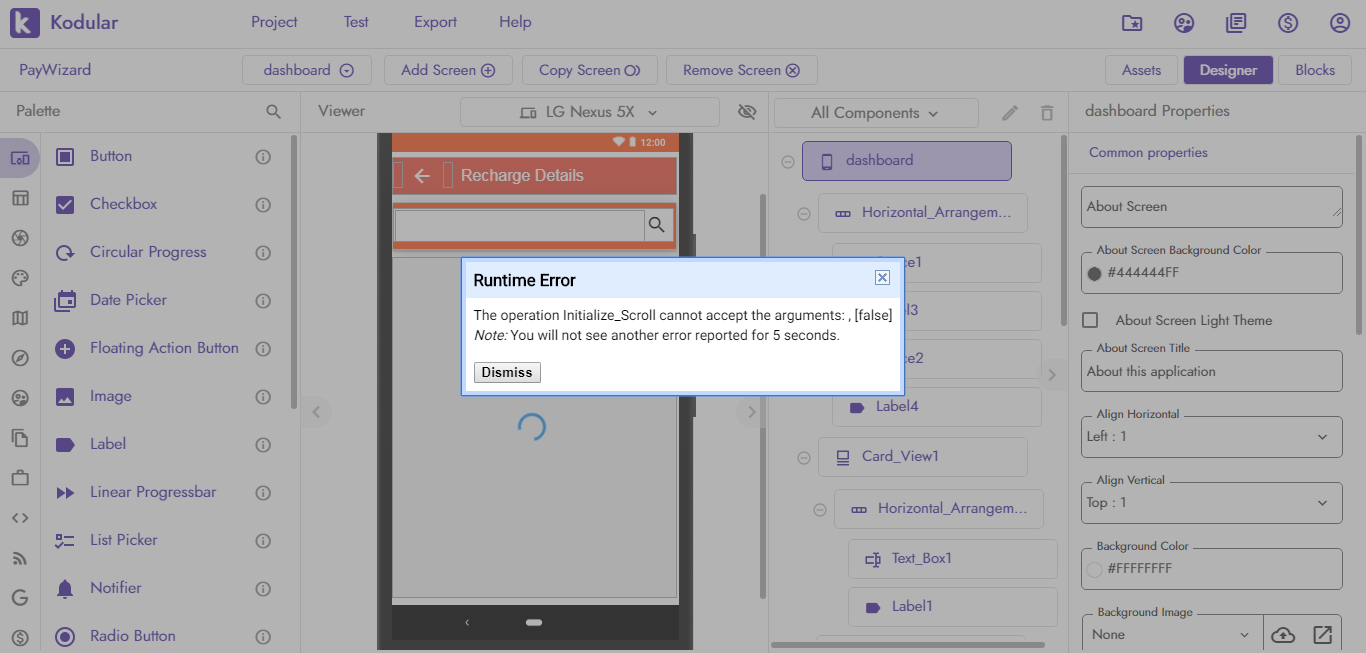Search the palette with magnifier icon
Screen dimensions: 1366x653
click(273, 112)
